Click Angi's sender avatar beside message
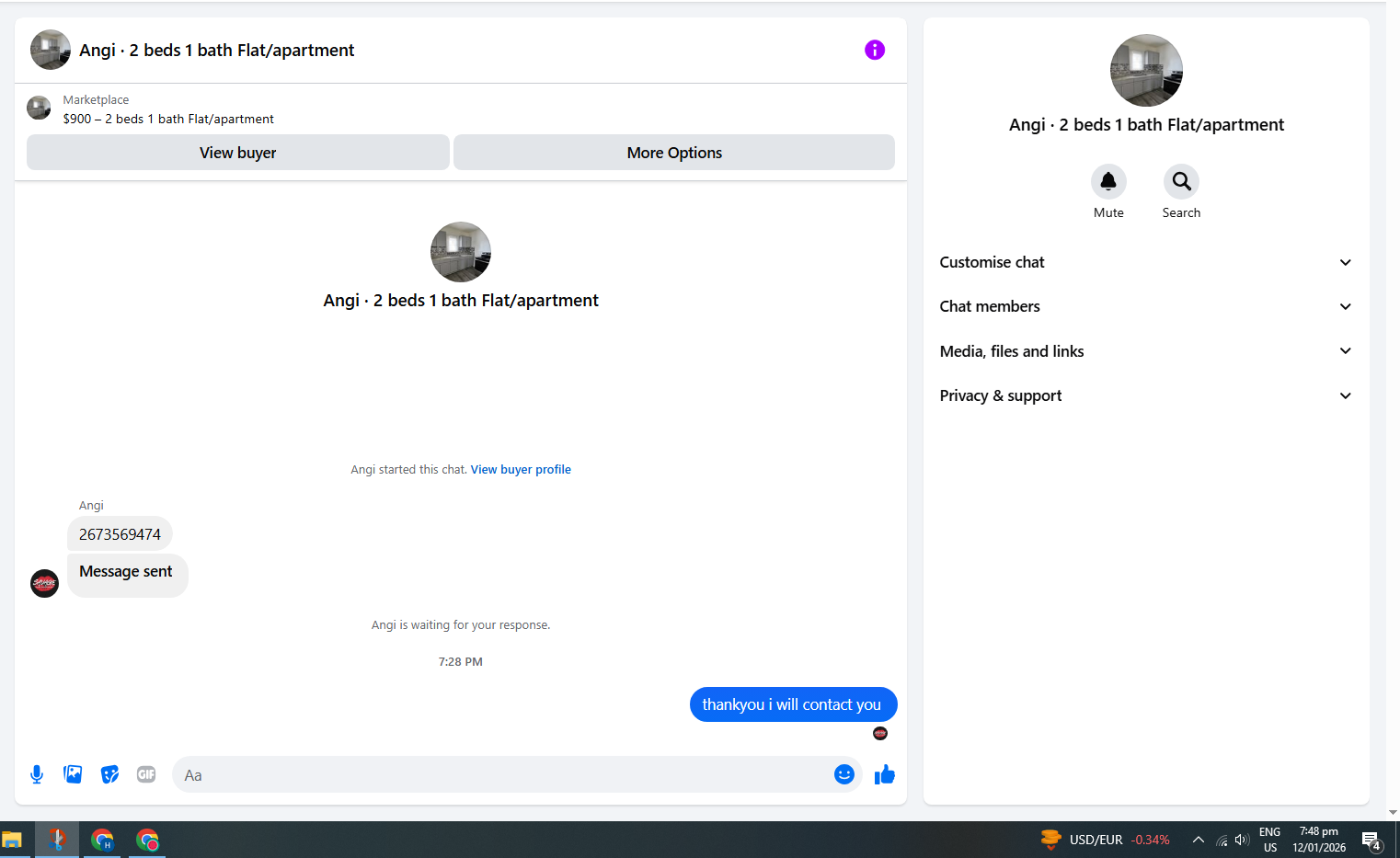 coord(45,583)
